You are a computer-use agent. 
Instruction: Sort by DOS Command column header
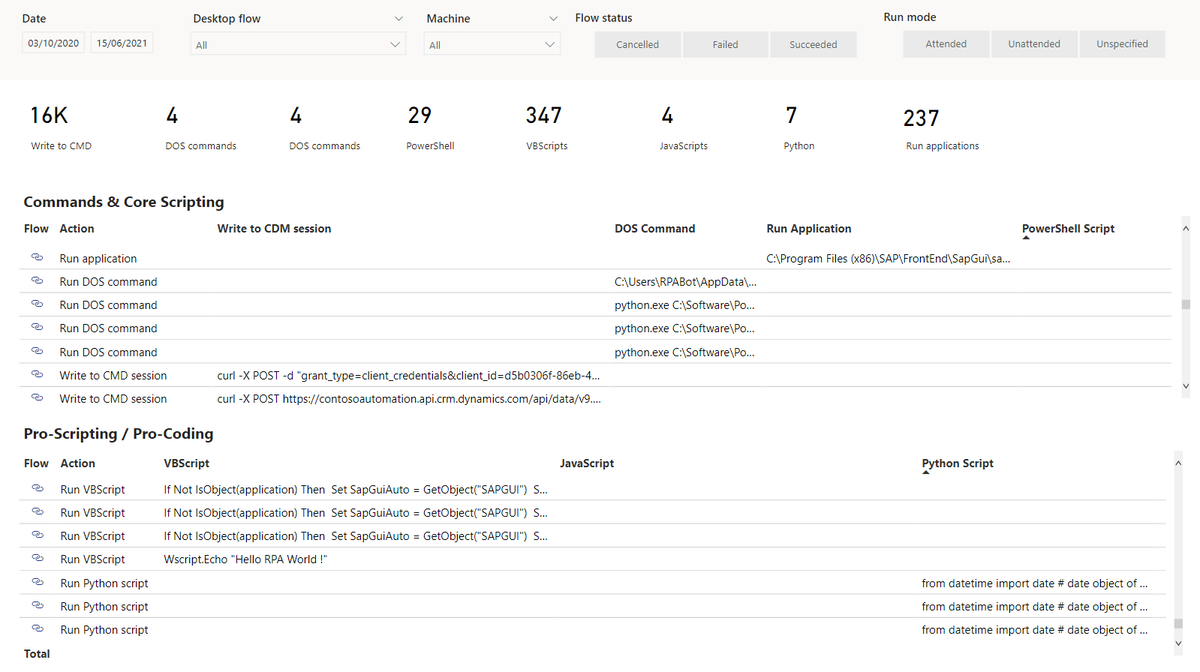pyautogui.click(x=655, y=228)
